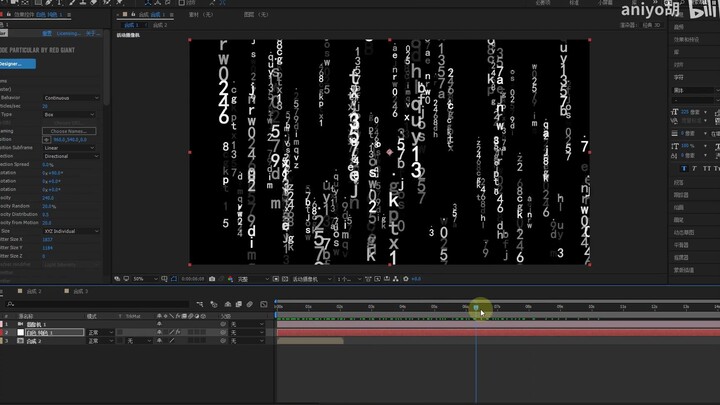The image size is (720, 405).
Task: Select layer 3 named 合成 2
Action: [34, 341]
